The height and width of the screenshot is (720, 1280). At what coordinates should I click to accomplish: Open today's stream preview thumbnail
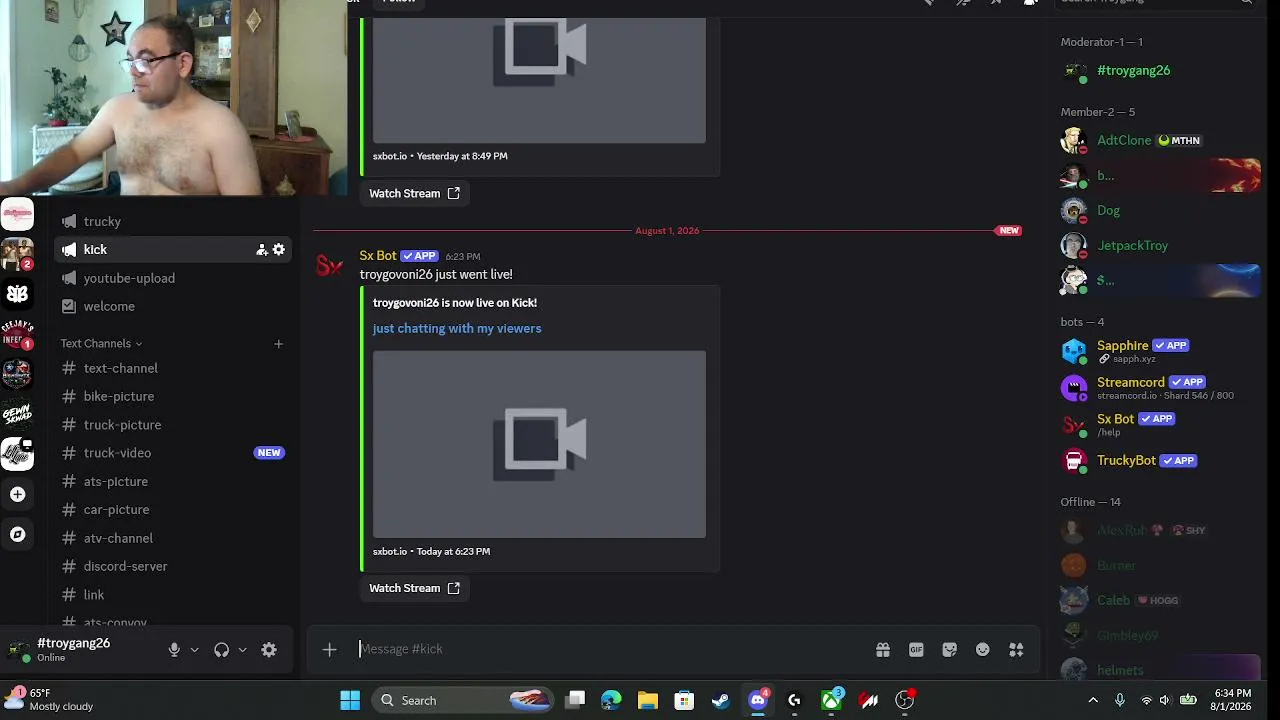point(539,444)
